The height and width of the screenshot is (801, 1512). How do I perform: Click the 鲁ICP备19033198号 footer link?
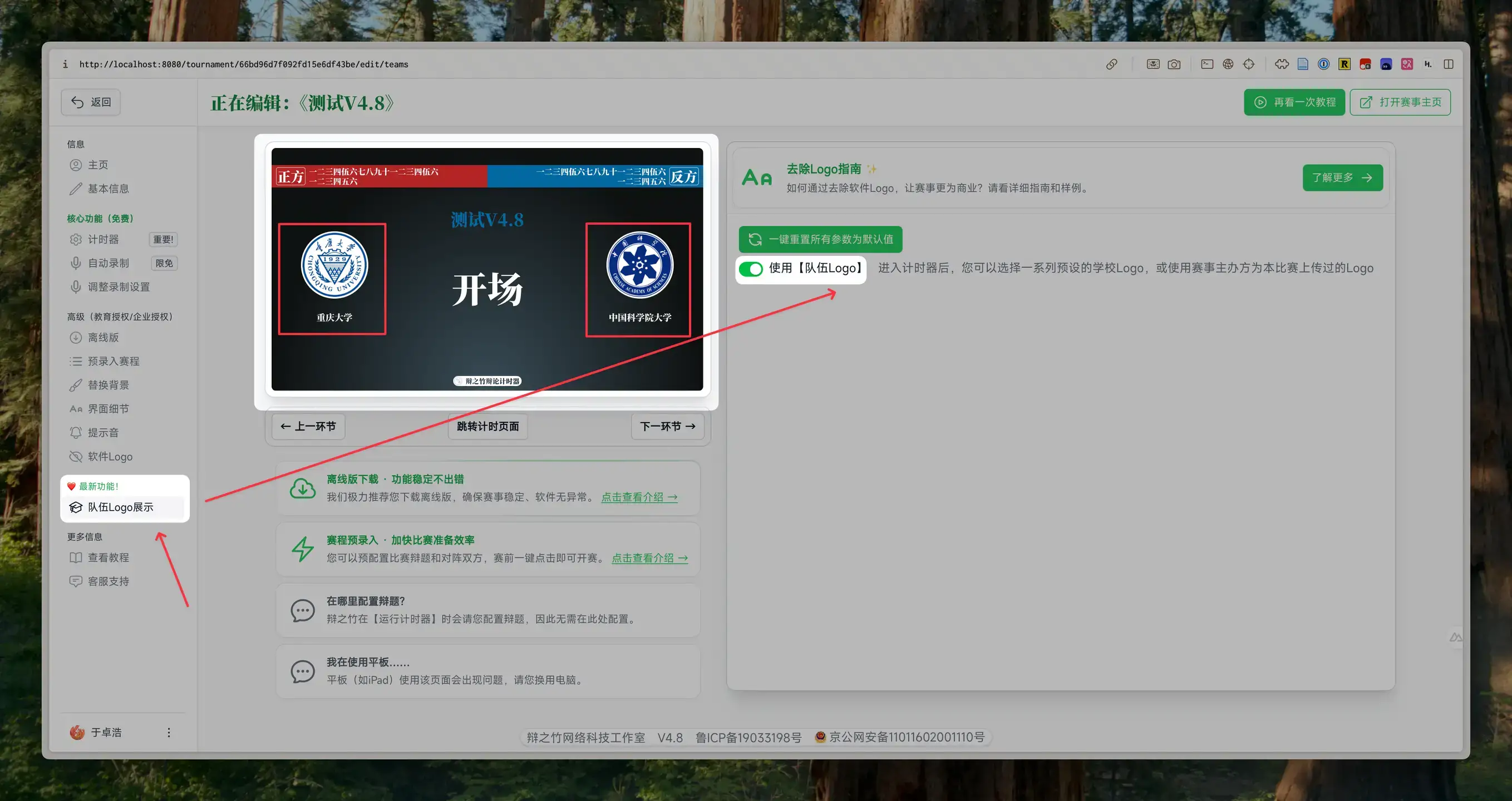(748, 737)
